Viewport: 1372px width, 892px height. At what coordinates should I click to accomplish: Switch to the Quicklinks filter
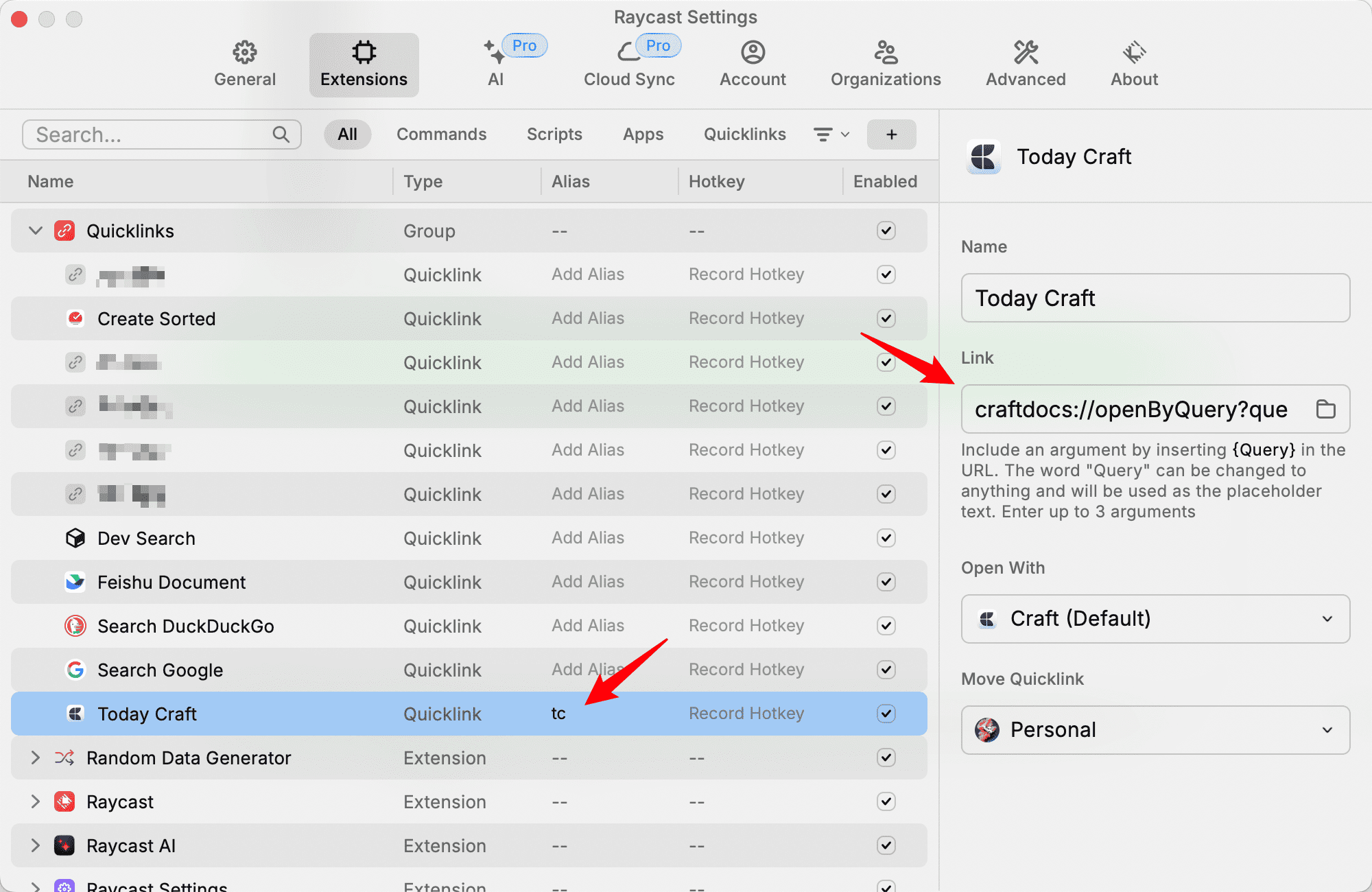744,134
